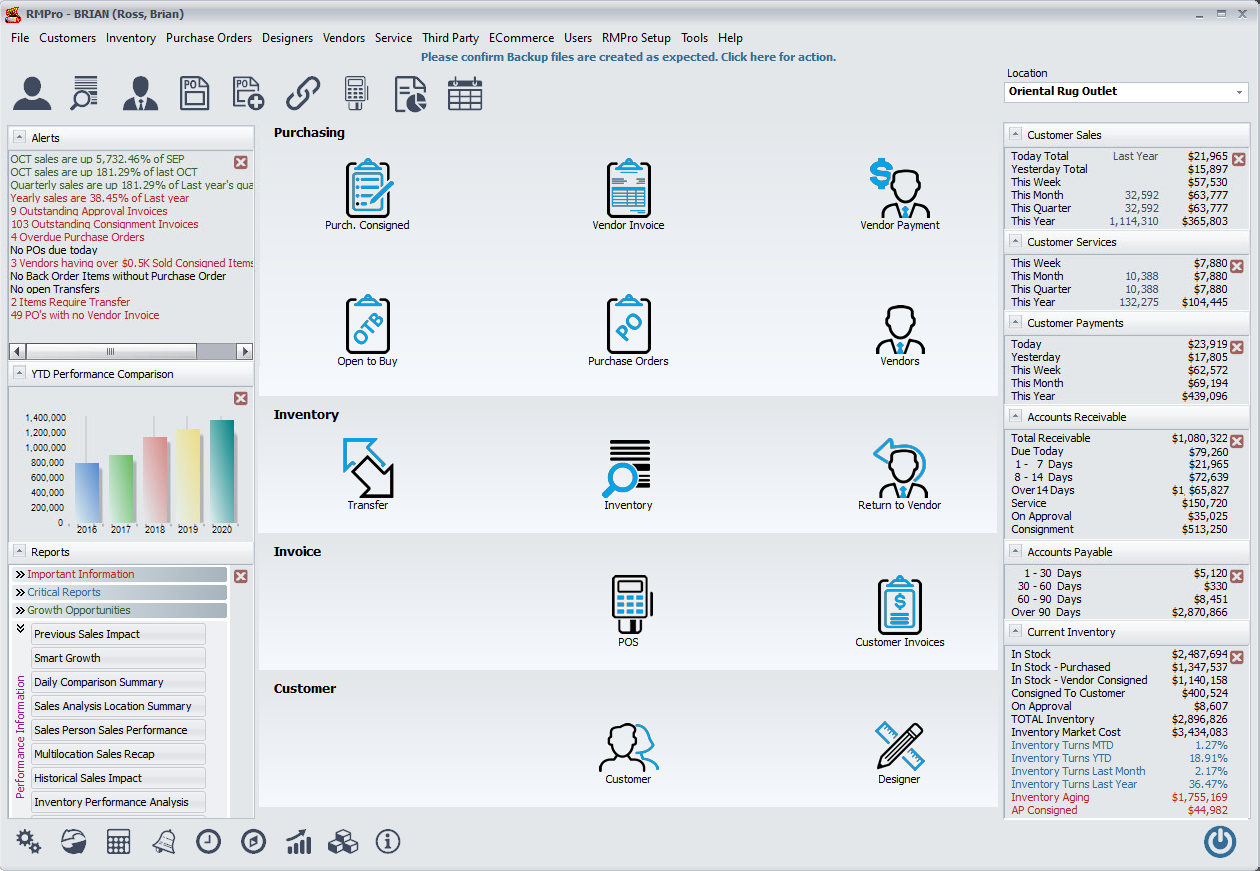Click the Alerts horizontal scrollbar right arrow
The height and width of the screenshot is (871, 1260).
244,351
